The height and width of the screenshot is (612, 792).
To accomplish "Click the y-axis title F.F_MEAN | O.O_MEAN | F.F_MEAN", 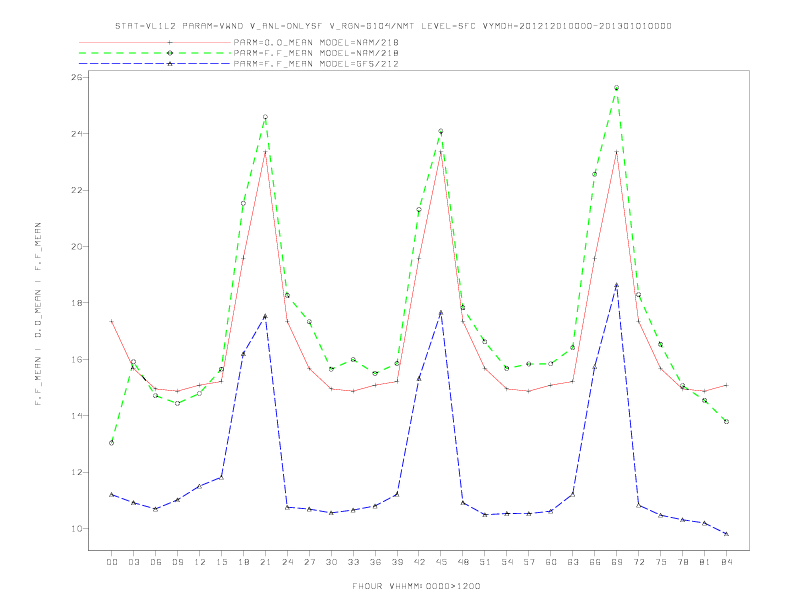I will point(38,314).
